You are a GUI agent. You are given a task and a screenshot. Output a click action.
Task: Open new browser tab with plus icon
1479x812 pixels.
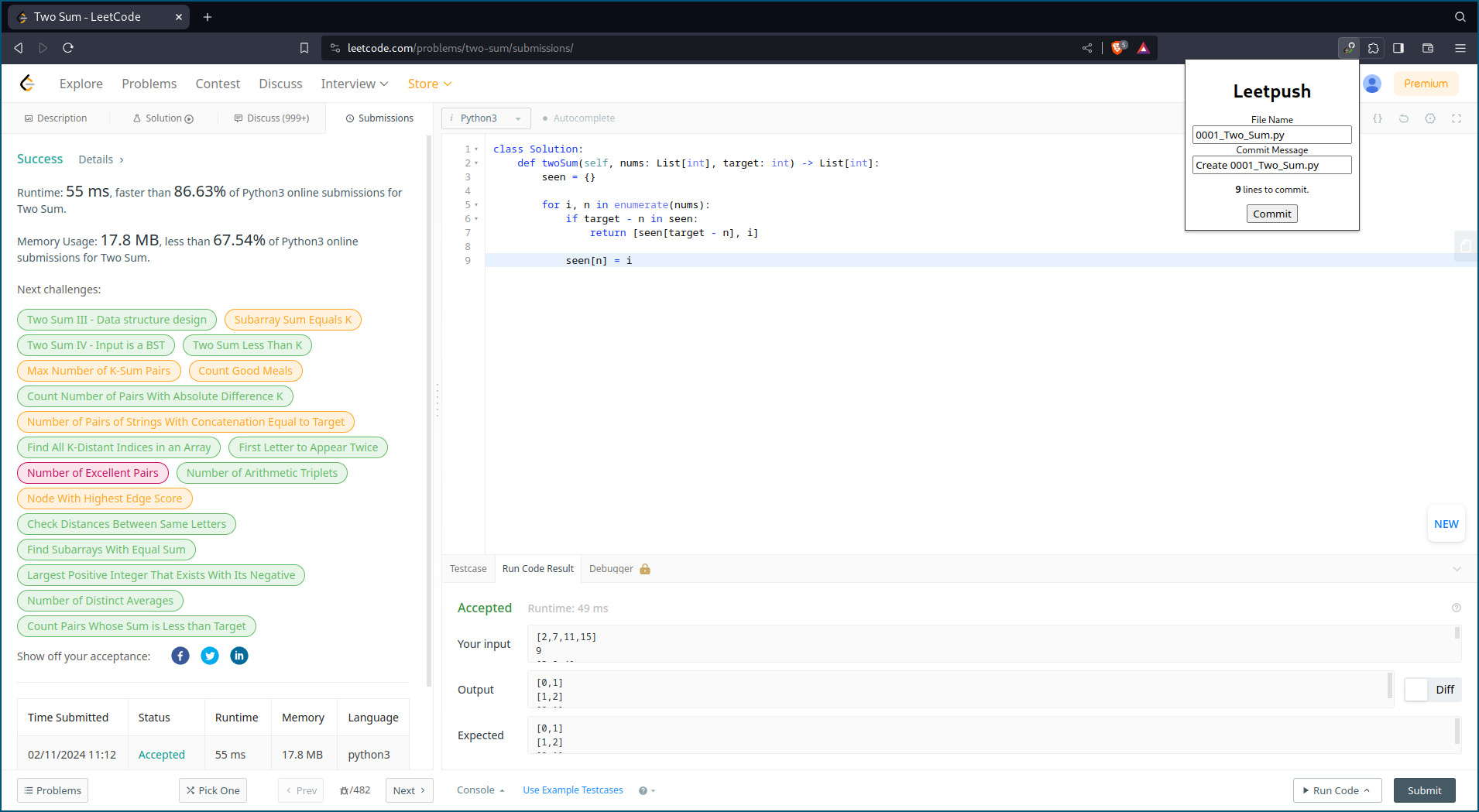[x=208, y=17]
